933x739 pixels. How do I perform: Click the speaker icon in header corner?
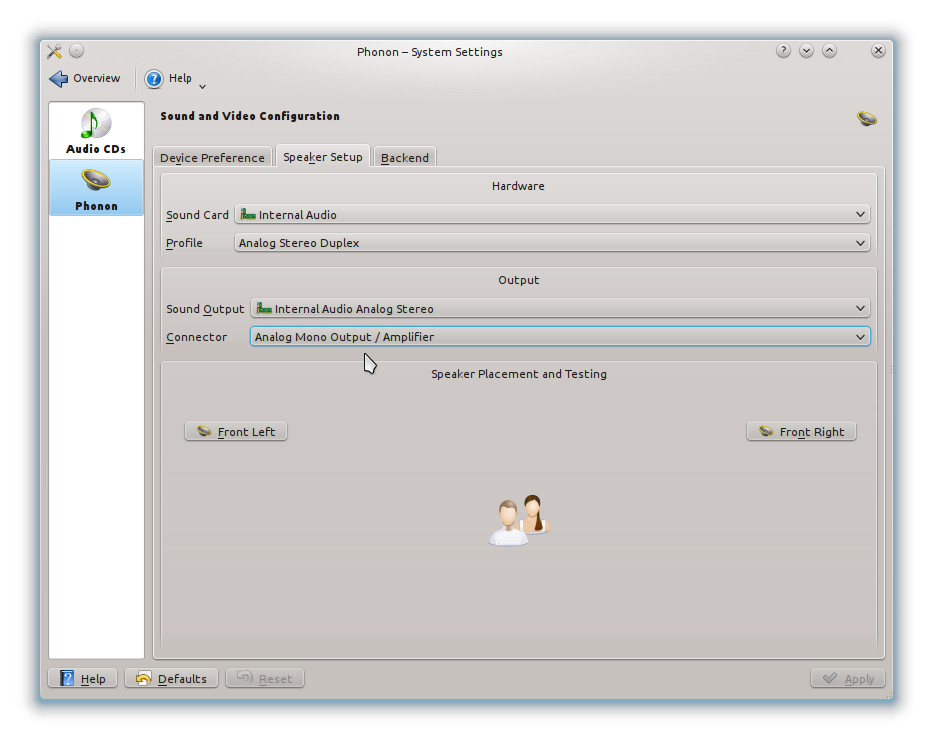pyautogui.click(x=866, y=119)
